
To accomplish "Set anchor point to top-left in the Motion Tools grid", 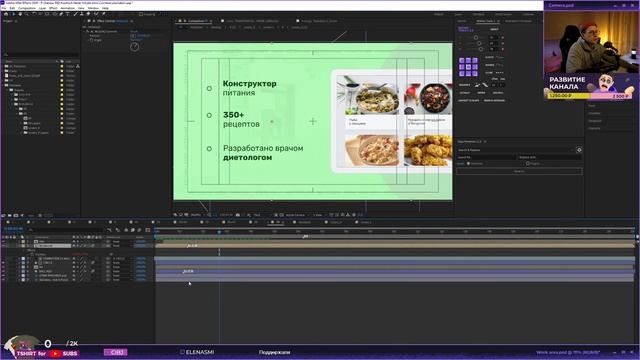I will tap(462, 60).
